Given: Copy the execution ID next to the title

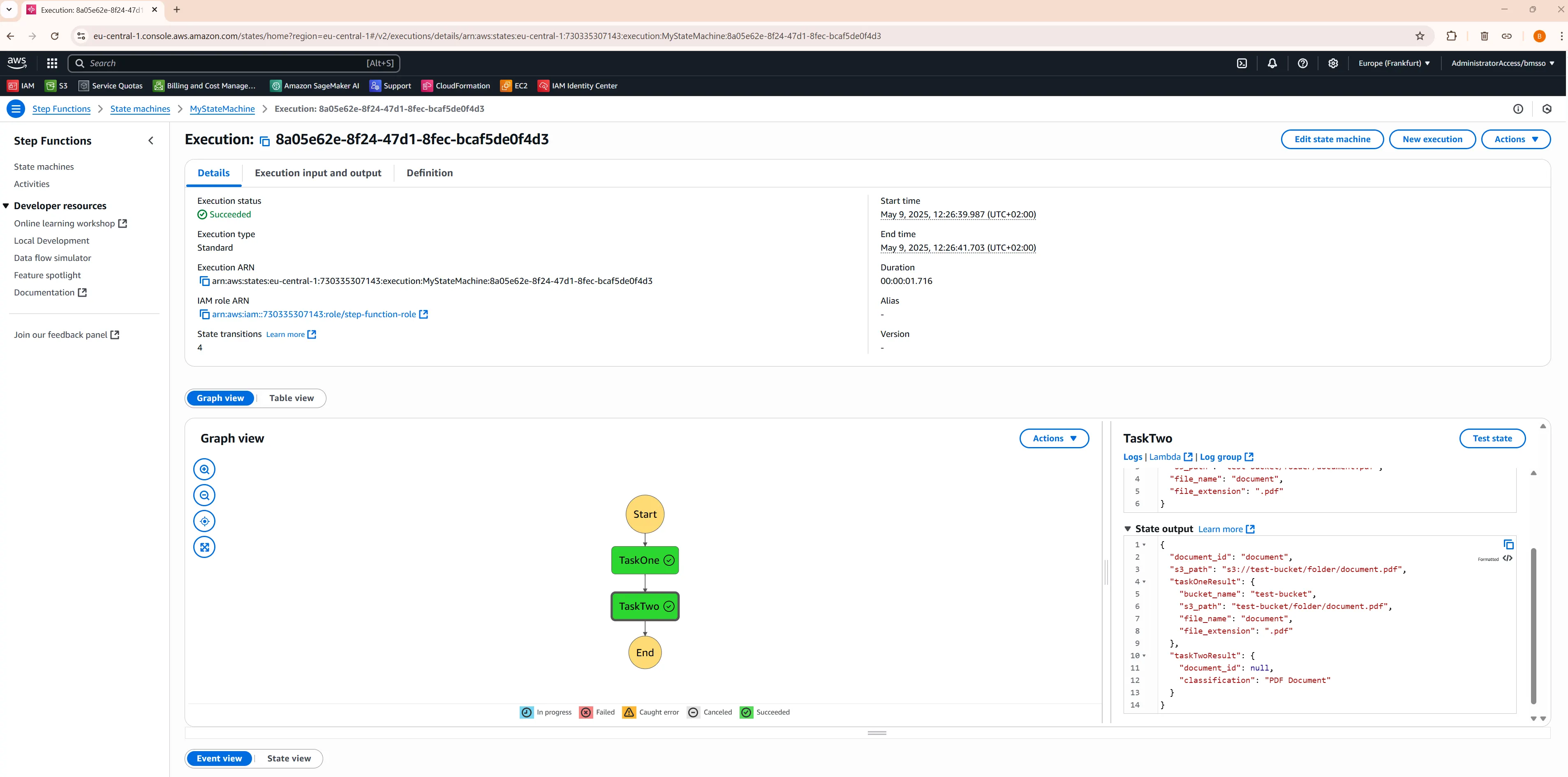Looking at the screenshot, I should (265, 141).
